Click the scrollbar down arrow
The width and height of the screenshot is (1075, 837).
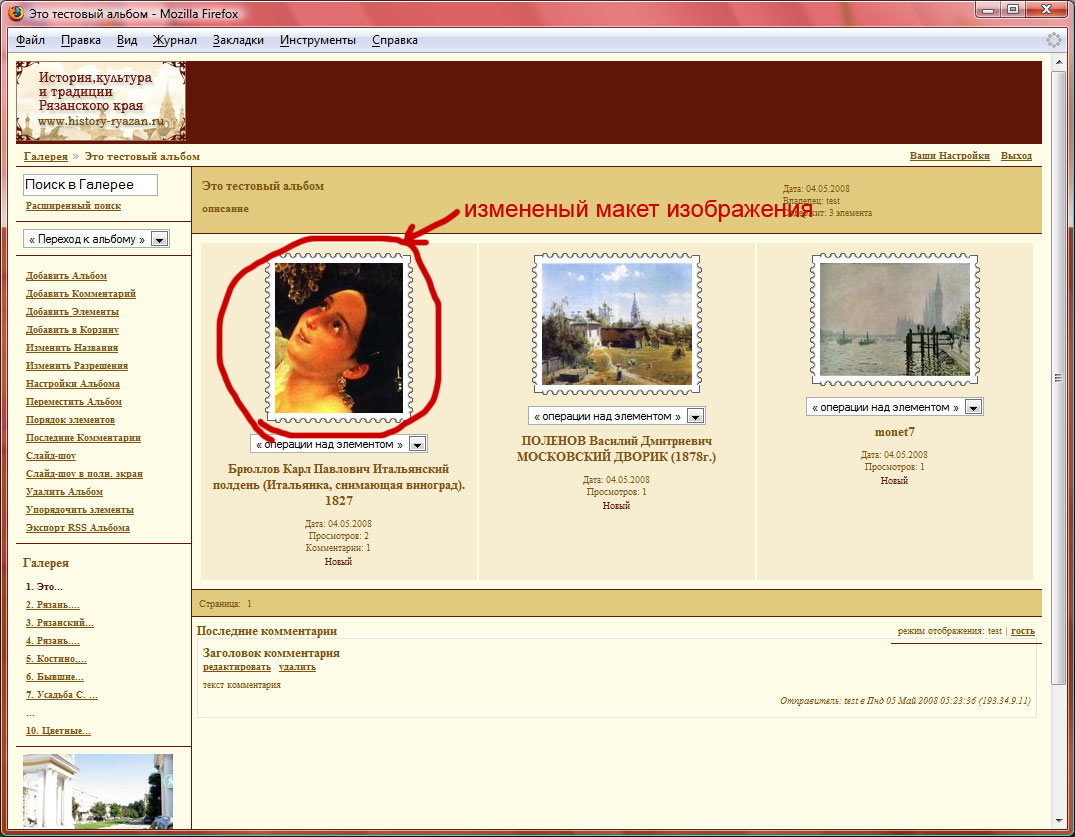coord(1059,821)
